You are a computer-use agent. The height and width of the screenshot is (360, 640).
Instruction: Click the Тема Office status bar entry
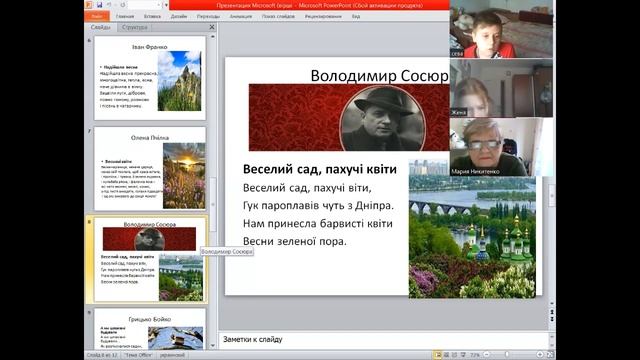[x=138, y=355]
